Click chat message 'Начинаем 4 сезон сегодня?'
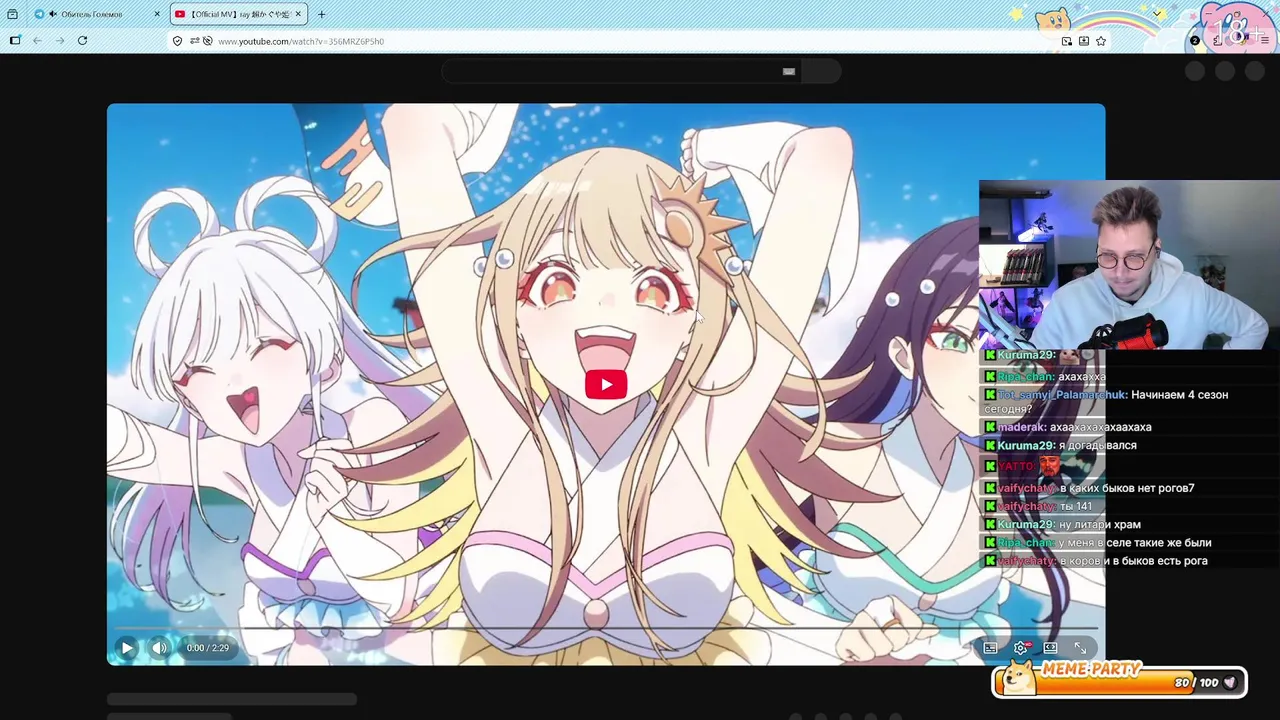Screen dimensions: 1280x720 click(x=1106, y=401)
